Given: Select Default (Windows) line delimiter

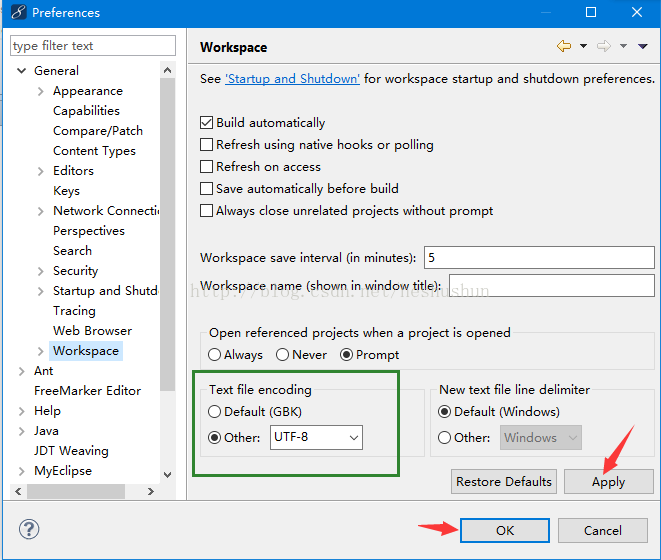Looking at the screenshot, I should 444,411.
